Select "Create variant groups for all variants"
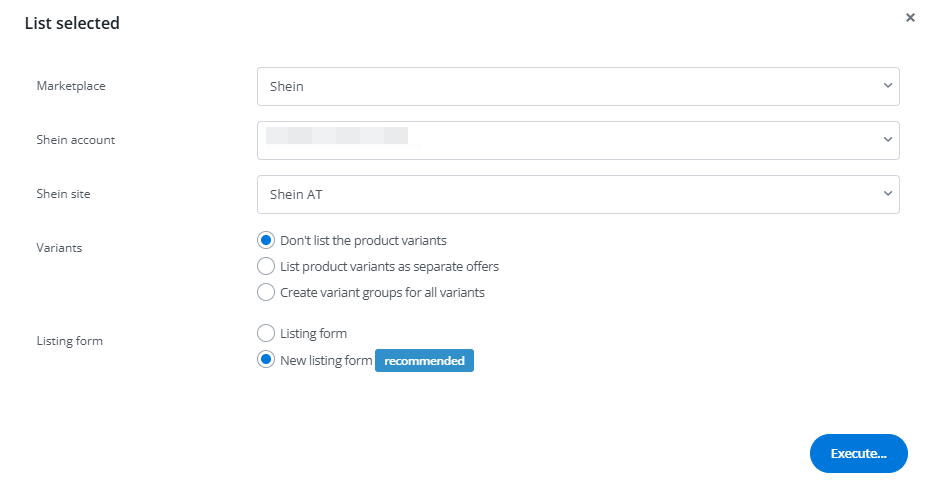The image size is (934, 480). tap(266, 292)
